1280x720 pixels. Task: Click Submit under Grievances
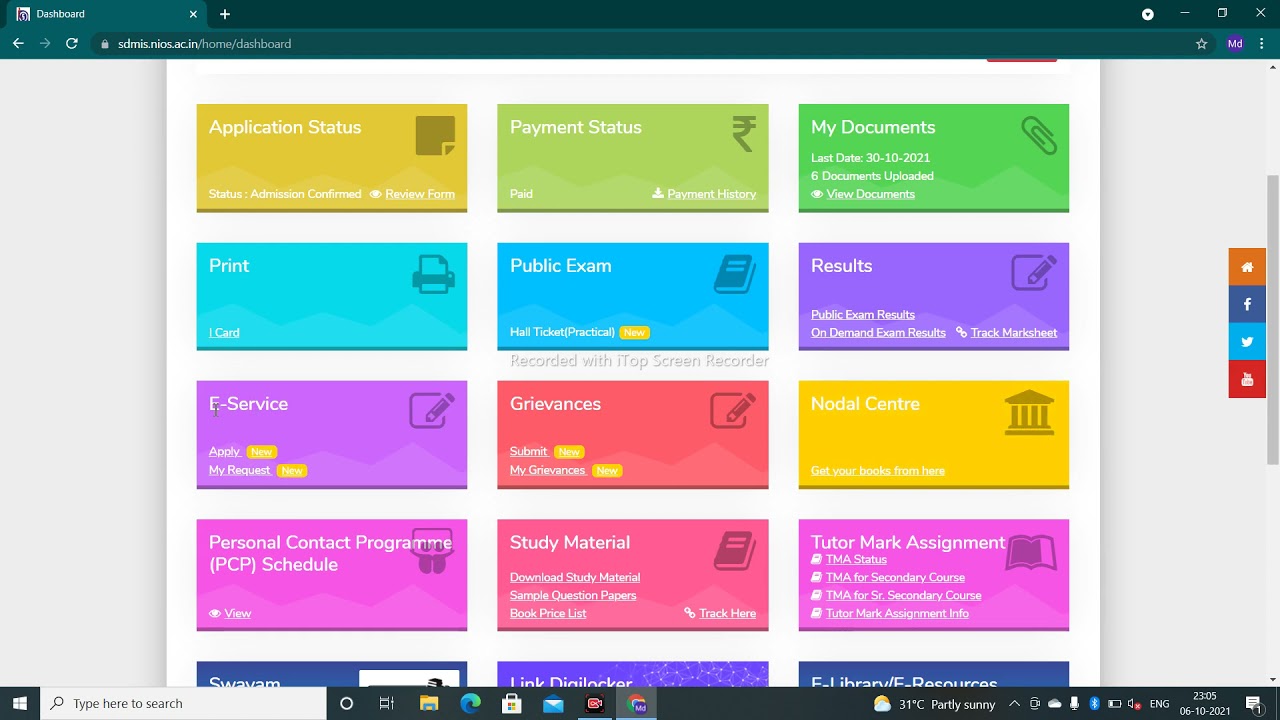click(528, 452)
